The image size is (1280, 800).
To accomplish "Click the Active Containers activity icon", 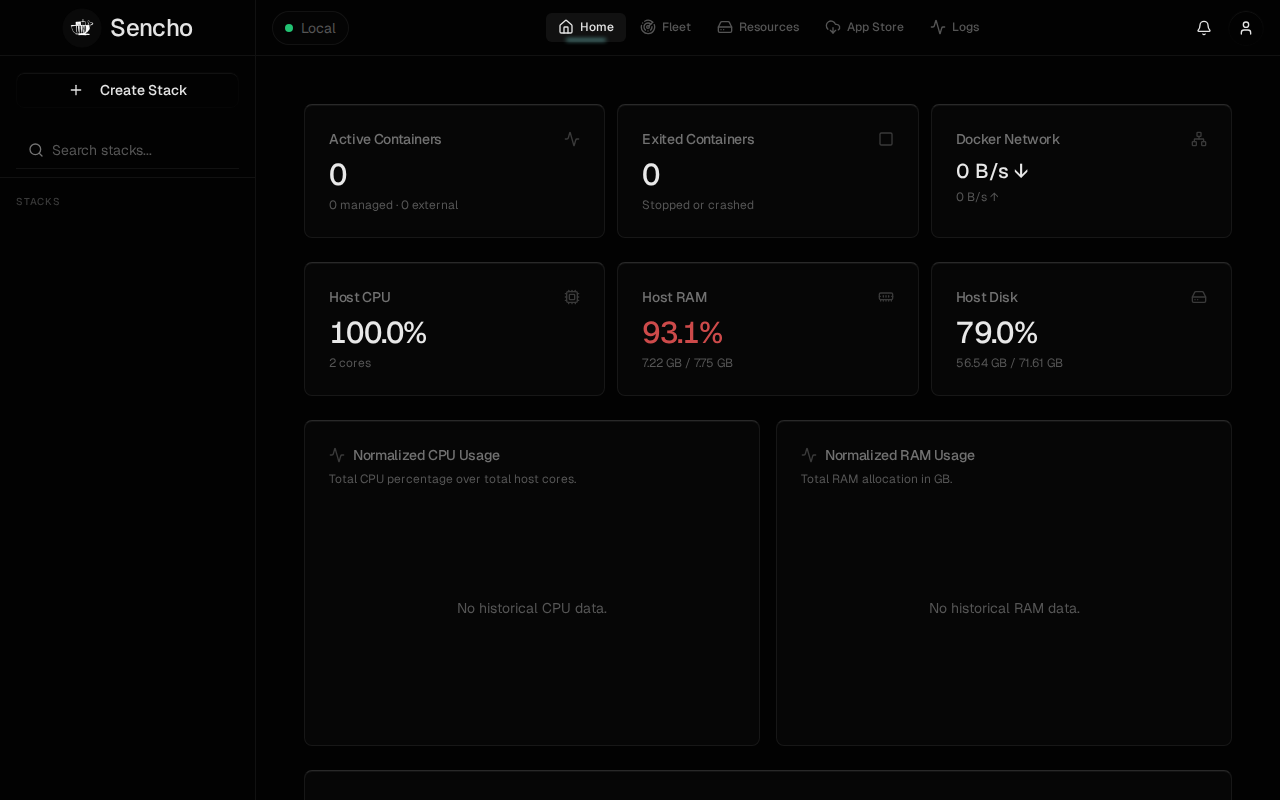I will [572, 139].
